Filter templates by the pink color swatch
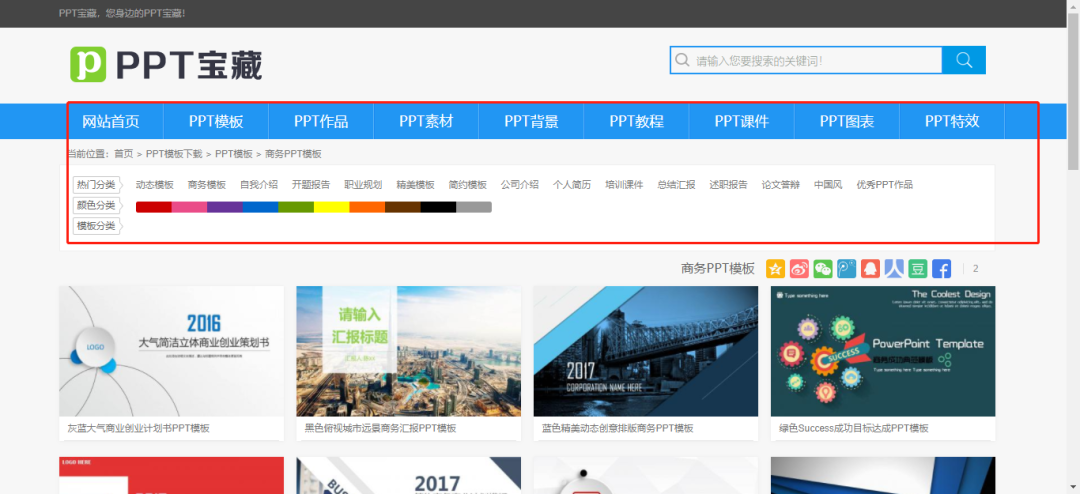The height and width of the screenshot is (494, 1080). (x=189, y=207)
